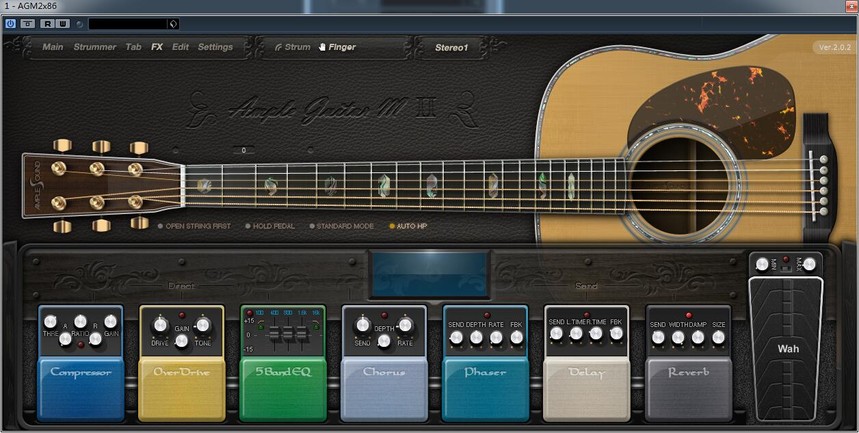This screenshot has width=859, height=433.
Task: Toggle the blue plugin bypass power button
Action: pos(10,24)
